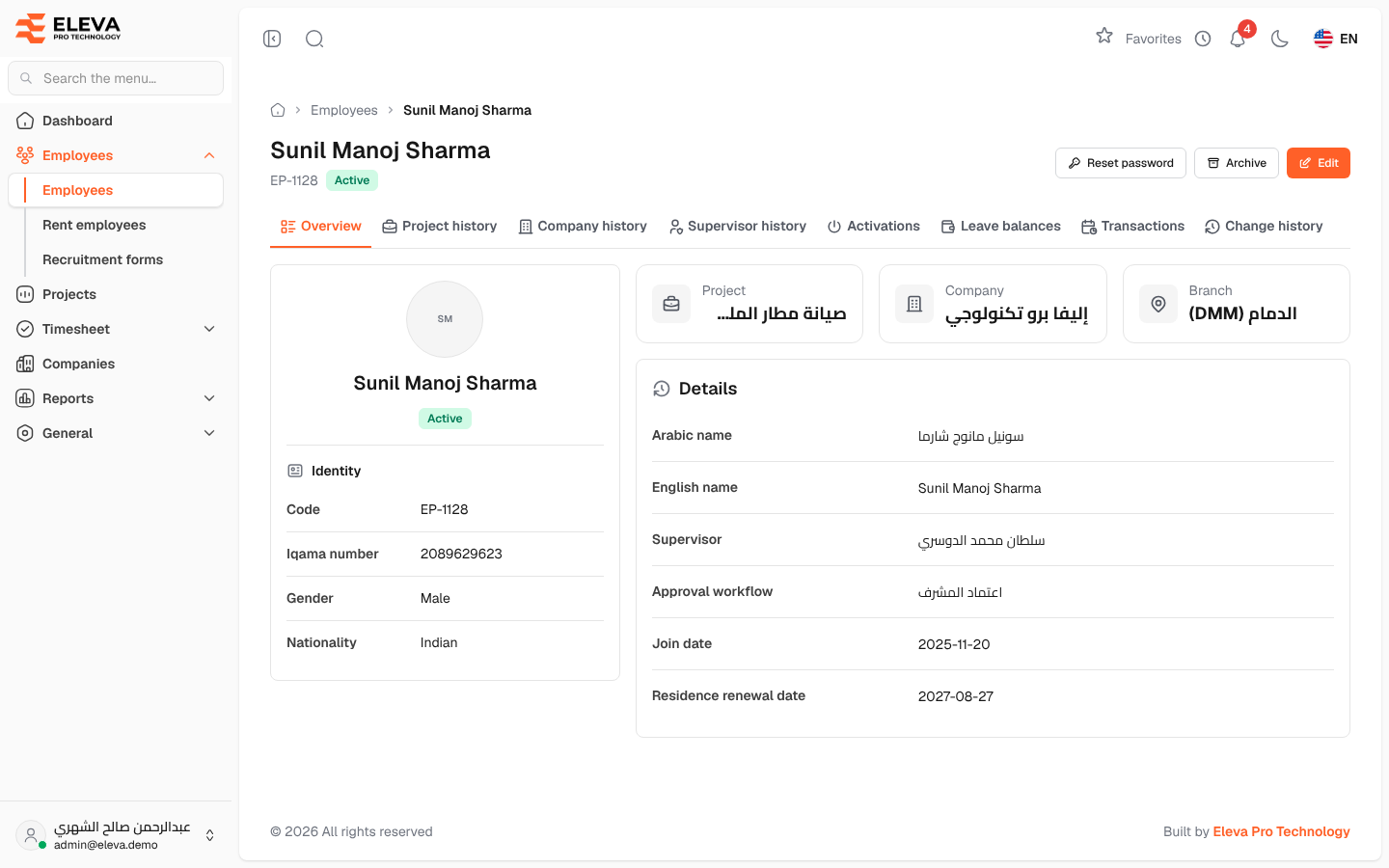Open Leave balances tab

point(1001,227)
